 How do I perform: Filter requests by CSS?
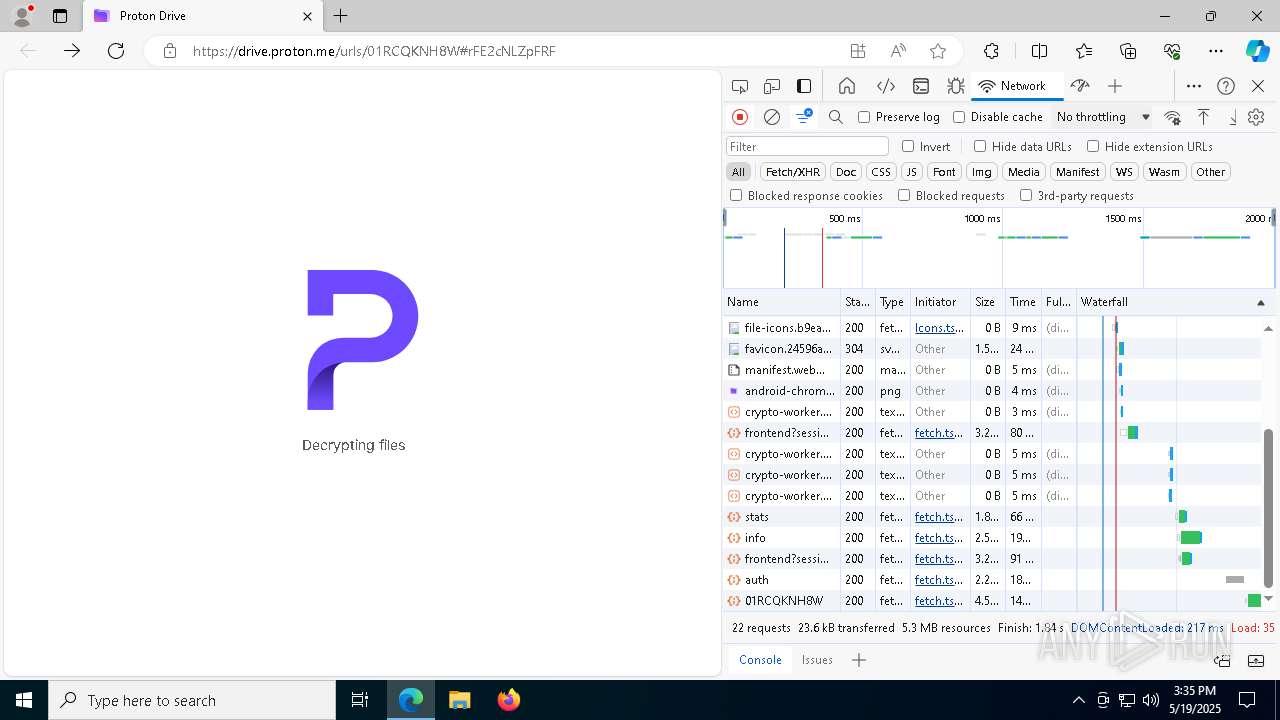point(880,172)
